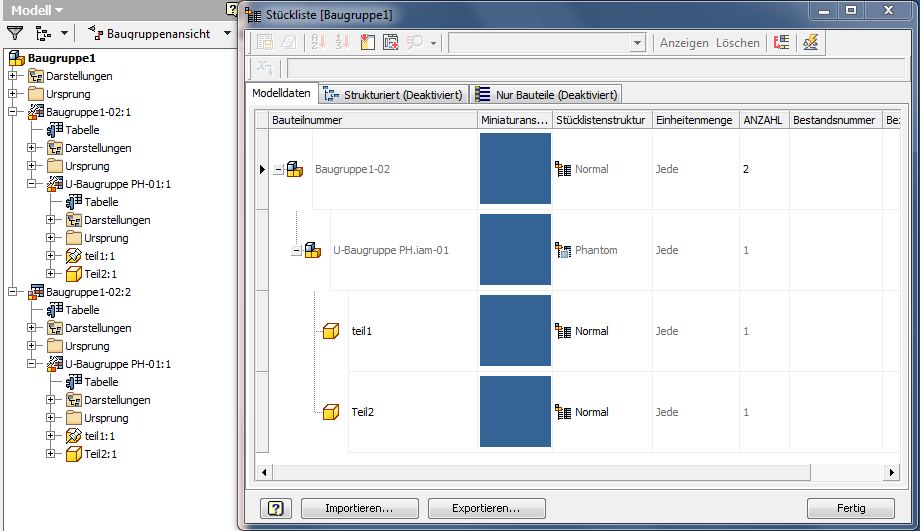Switch to Nur Bauteile (Deaktiviert) tab
The height and width of the screenshot is (531, 920).
pyautogui.click(x=546, y=94)
